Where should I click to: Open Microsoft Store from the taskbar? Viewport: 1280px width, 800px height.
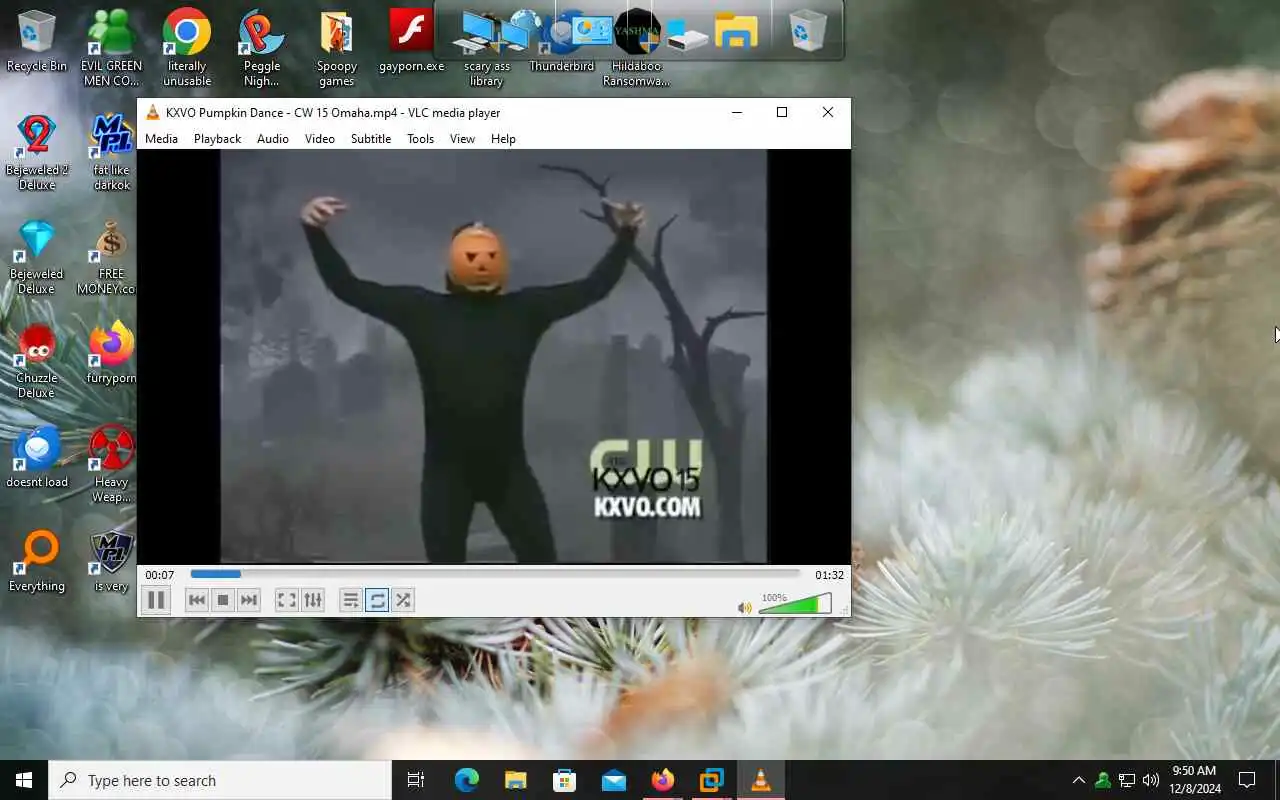click(564, 780)
